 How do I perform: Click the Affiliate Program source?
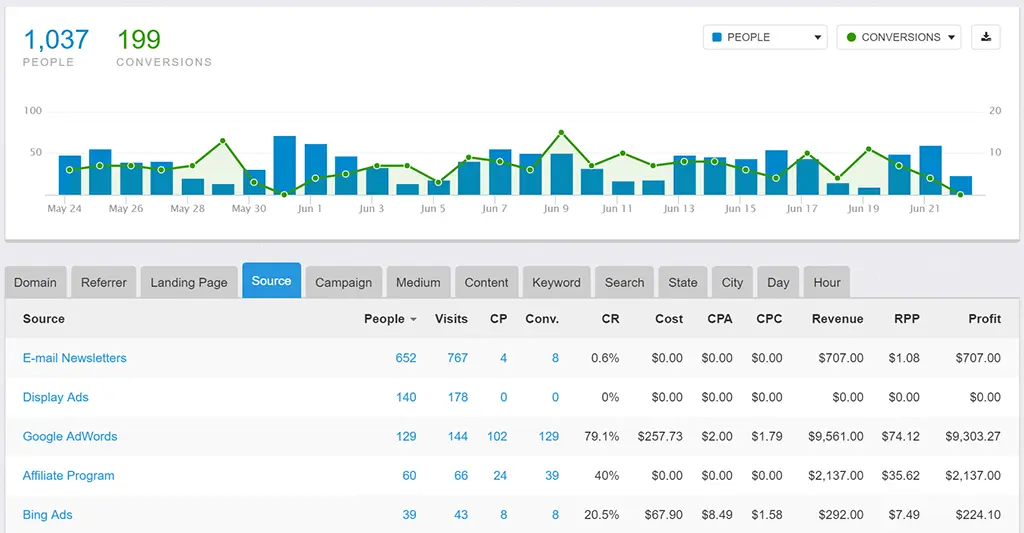69,476
